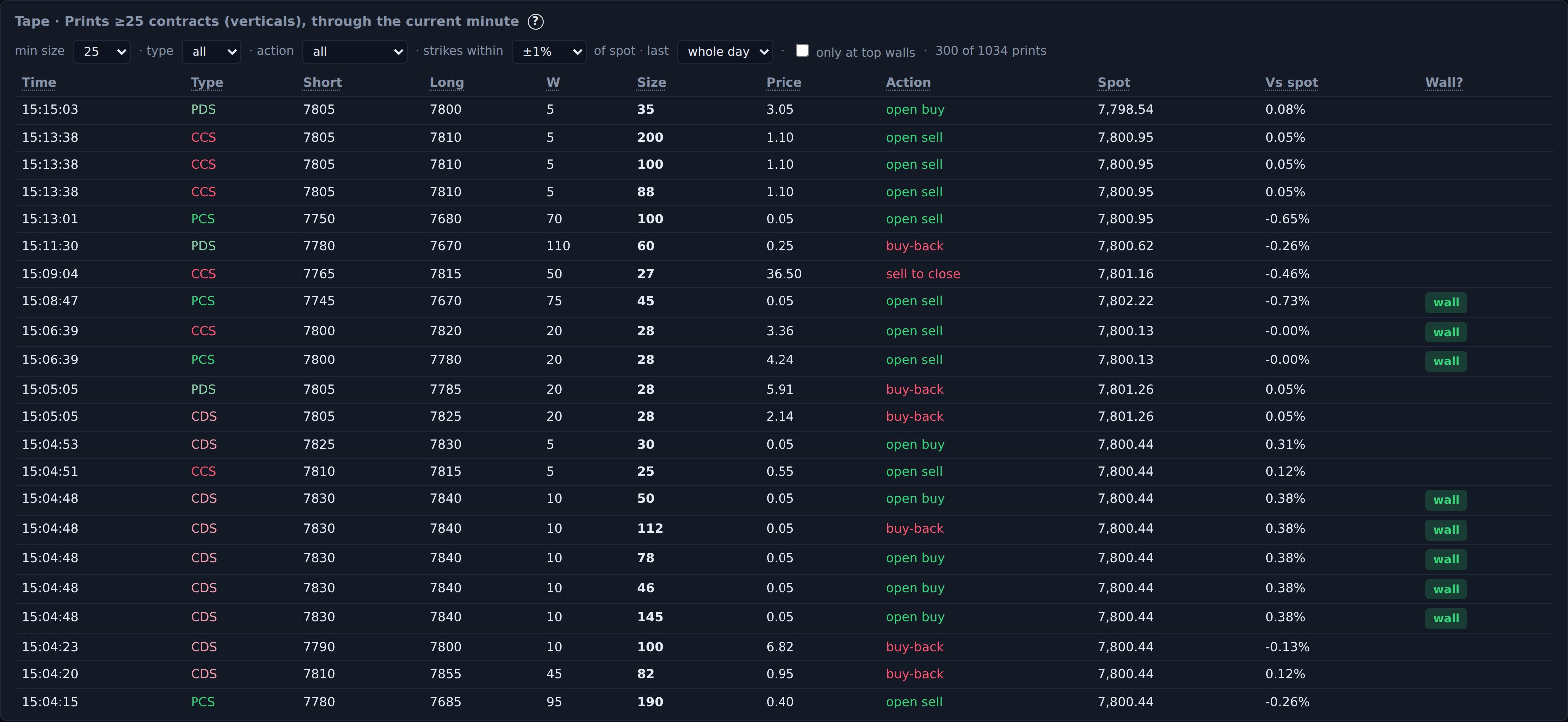Open the type filter dropdown
The image size is (1568, 722).
coord(211,52)
